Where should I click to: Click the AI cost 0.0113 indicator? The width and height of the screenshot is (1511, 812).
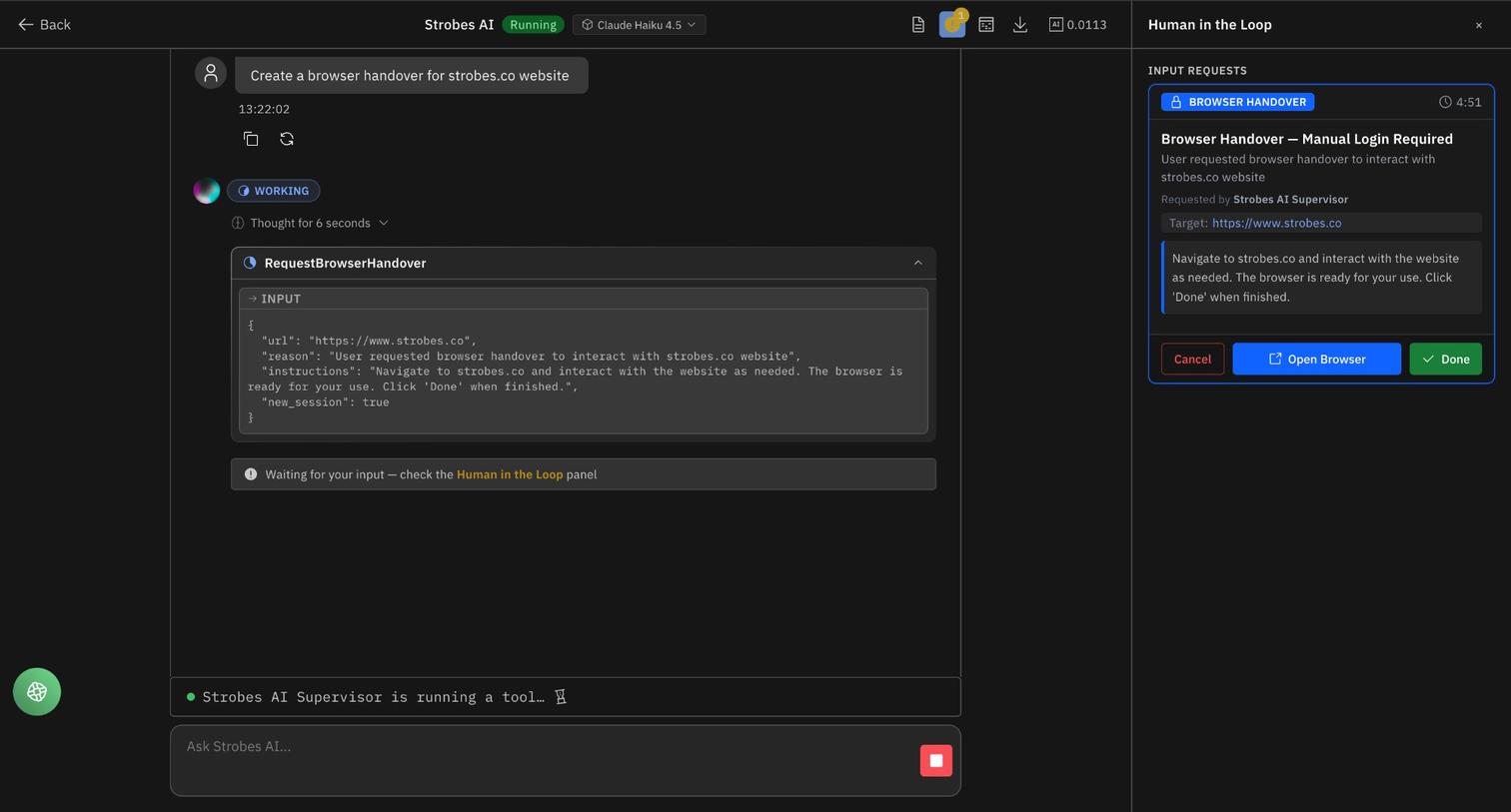point(1077,25)
